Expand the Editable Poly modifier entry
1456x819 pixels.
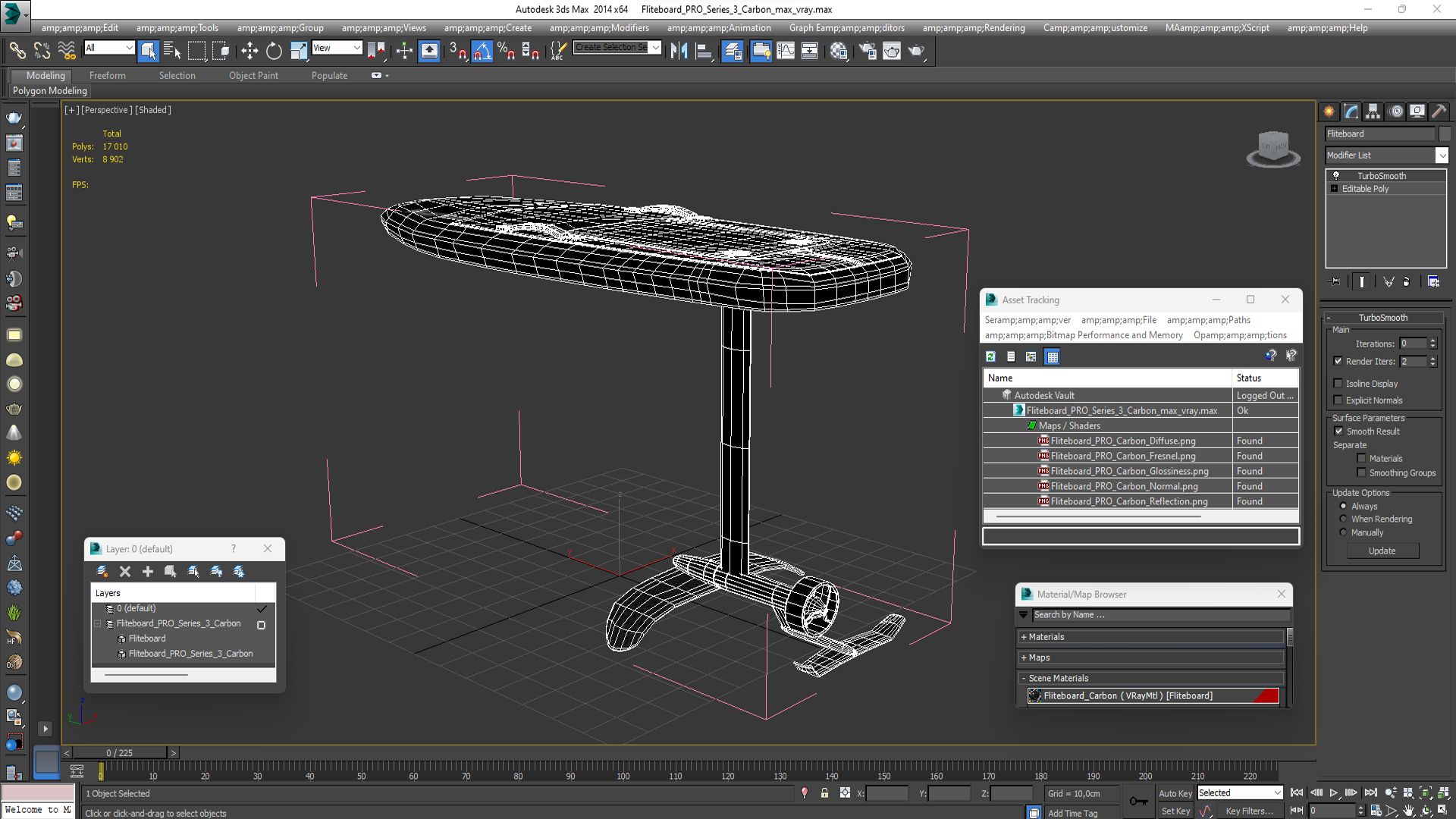click(1334, 188)
